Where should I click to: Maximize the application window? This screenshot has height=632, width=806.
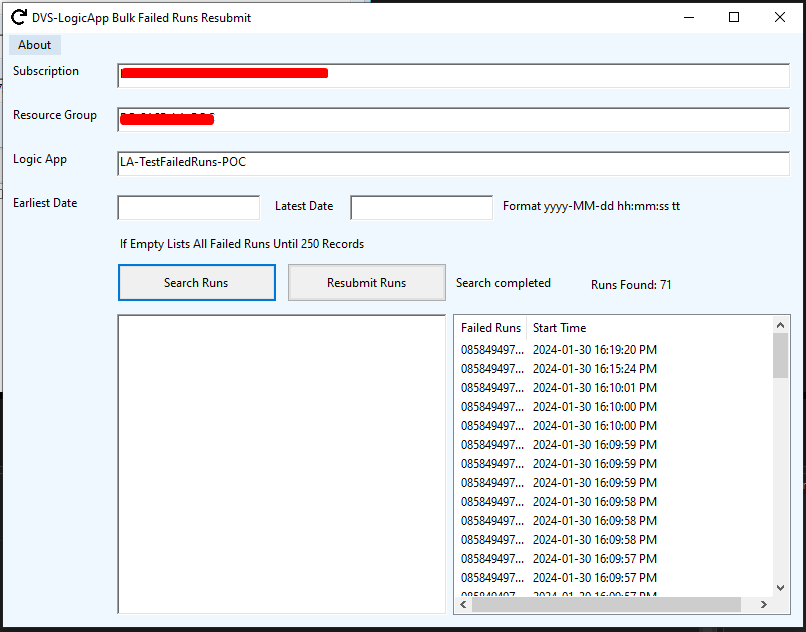click(734, 17)
